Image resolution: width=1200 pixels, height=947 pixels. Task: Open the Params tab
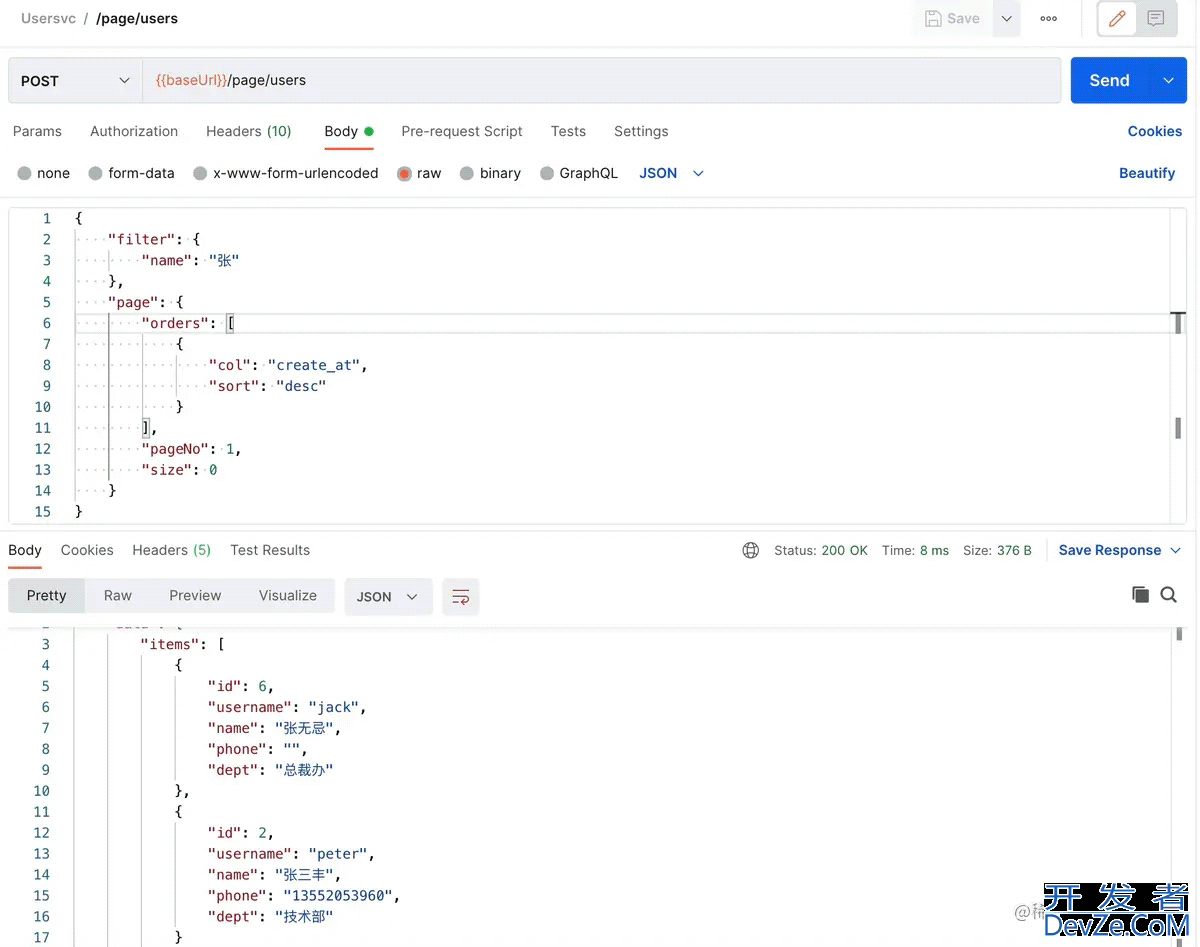tap(37, 131)
